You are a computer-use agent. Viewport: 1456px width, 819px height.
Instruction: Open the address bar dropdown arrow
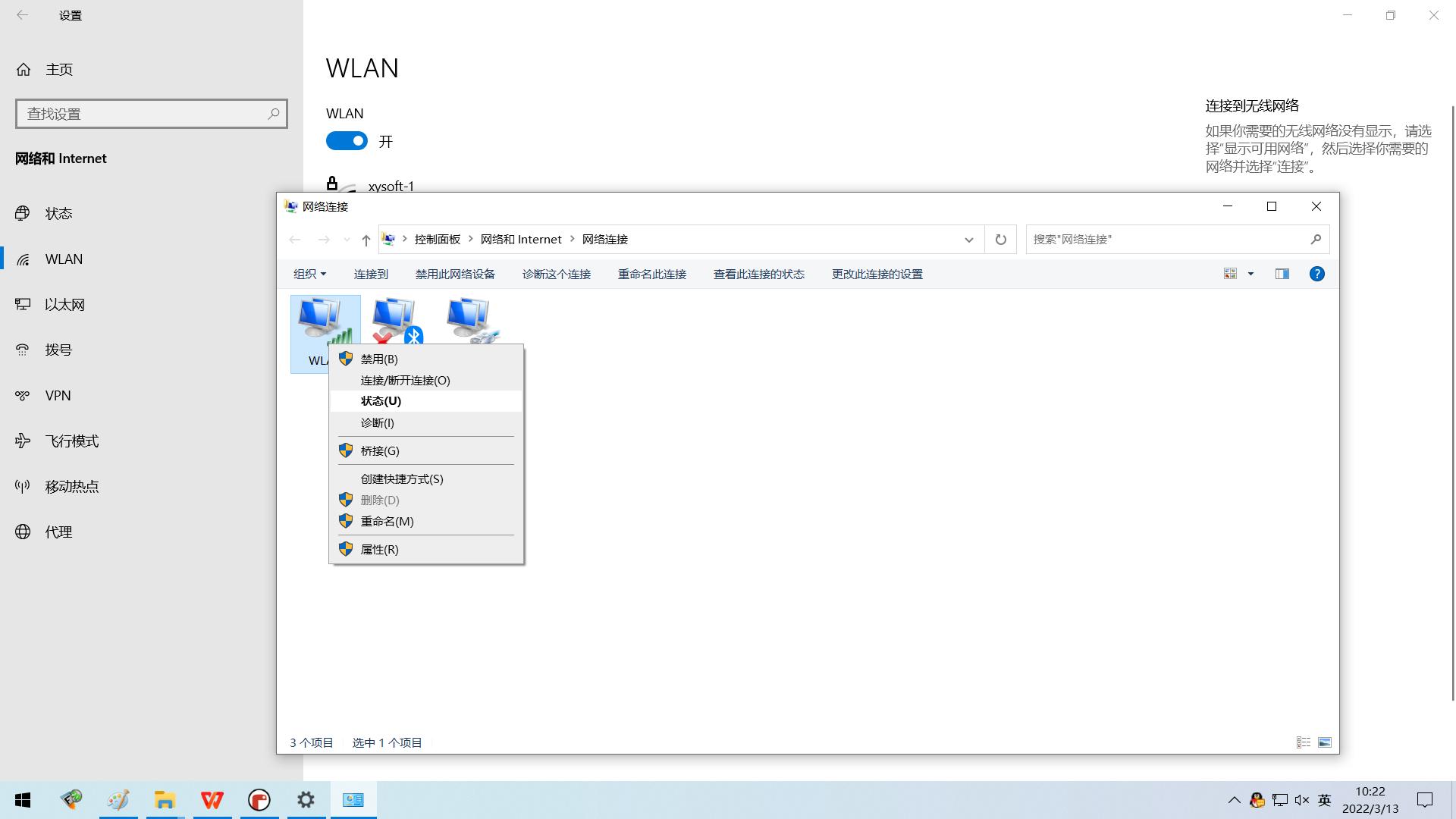(968, 239)
